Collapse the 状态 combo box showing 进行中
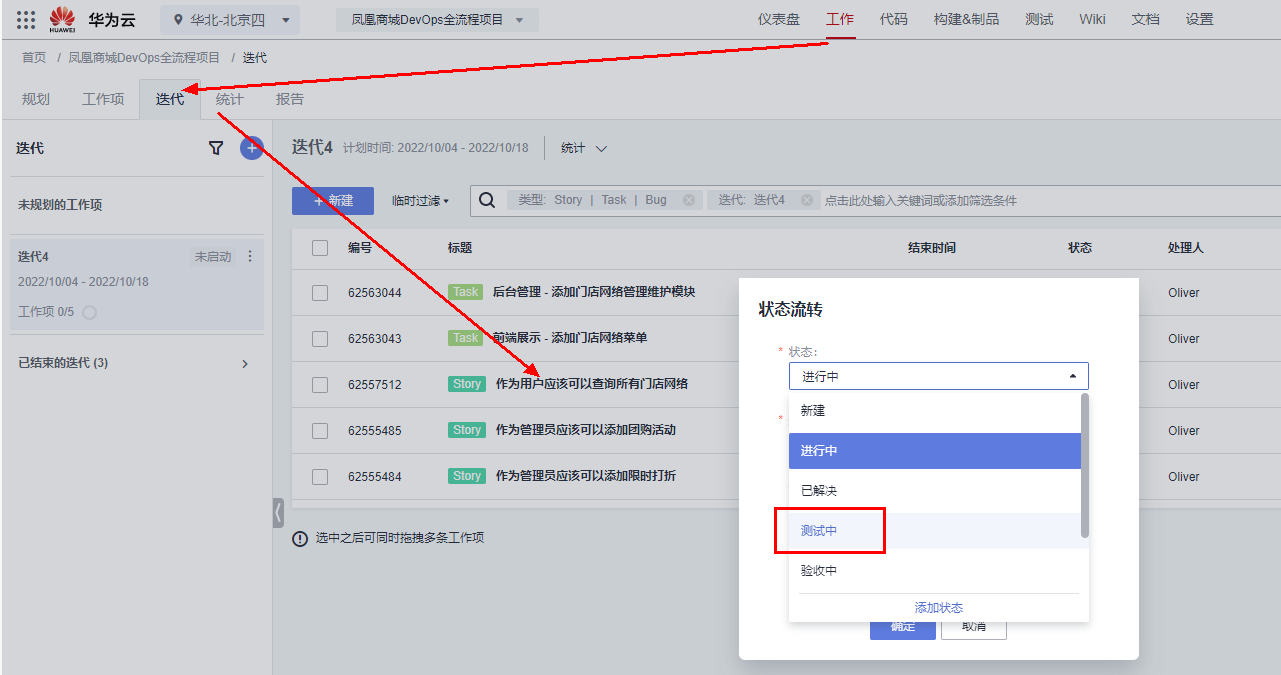The width and height of the screenshot is (1281, 675). [938, 376]
